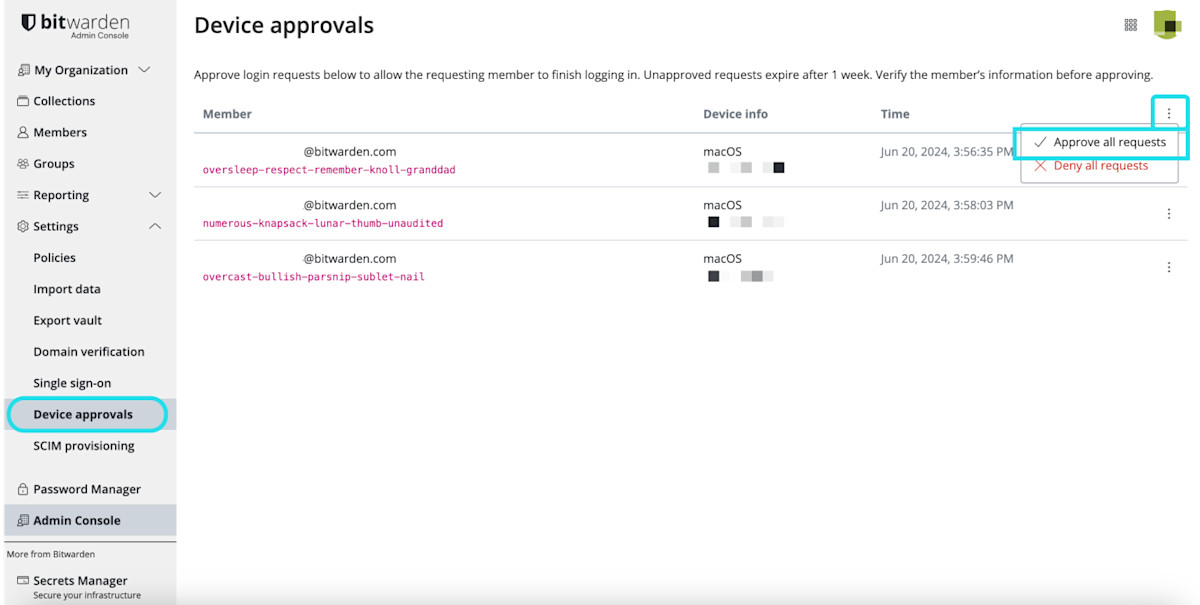Open the app switcher grid icon

tap(1131, 25)
